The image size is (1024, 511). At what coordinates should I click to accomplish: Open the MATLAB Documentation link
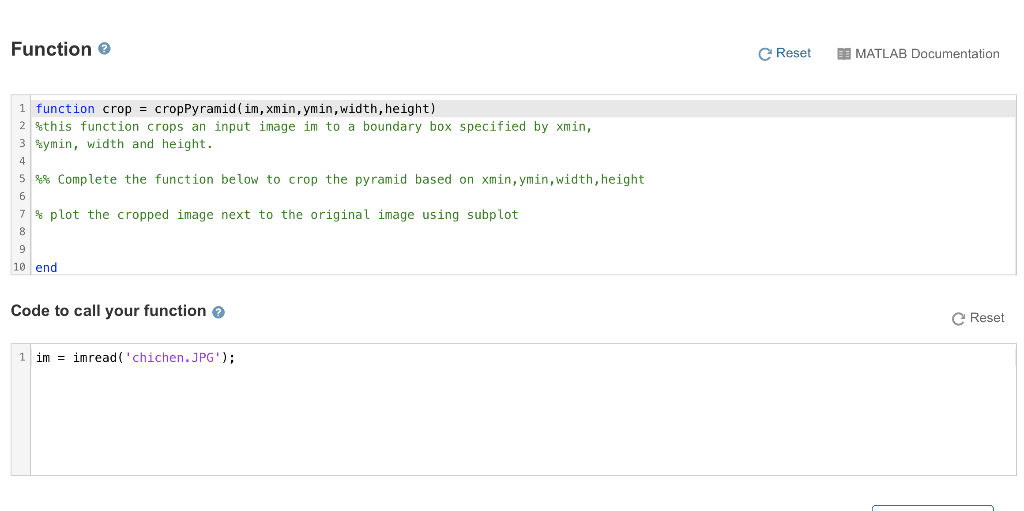pos(918,54)
